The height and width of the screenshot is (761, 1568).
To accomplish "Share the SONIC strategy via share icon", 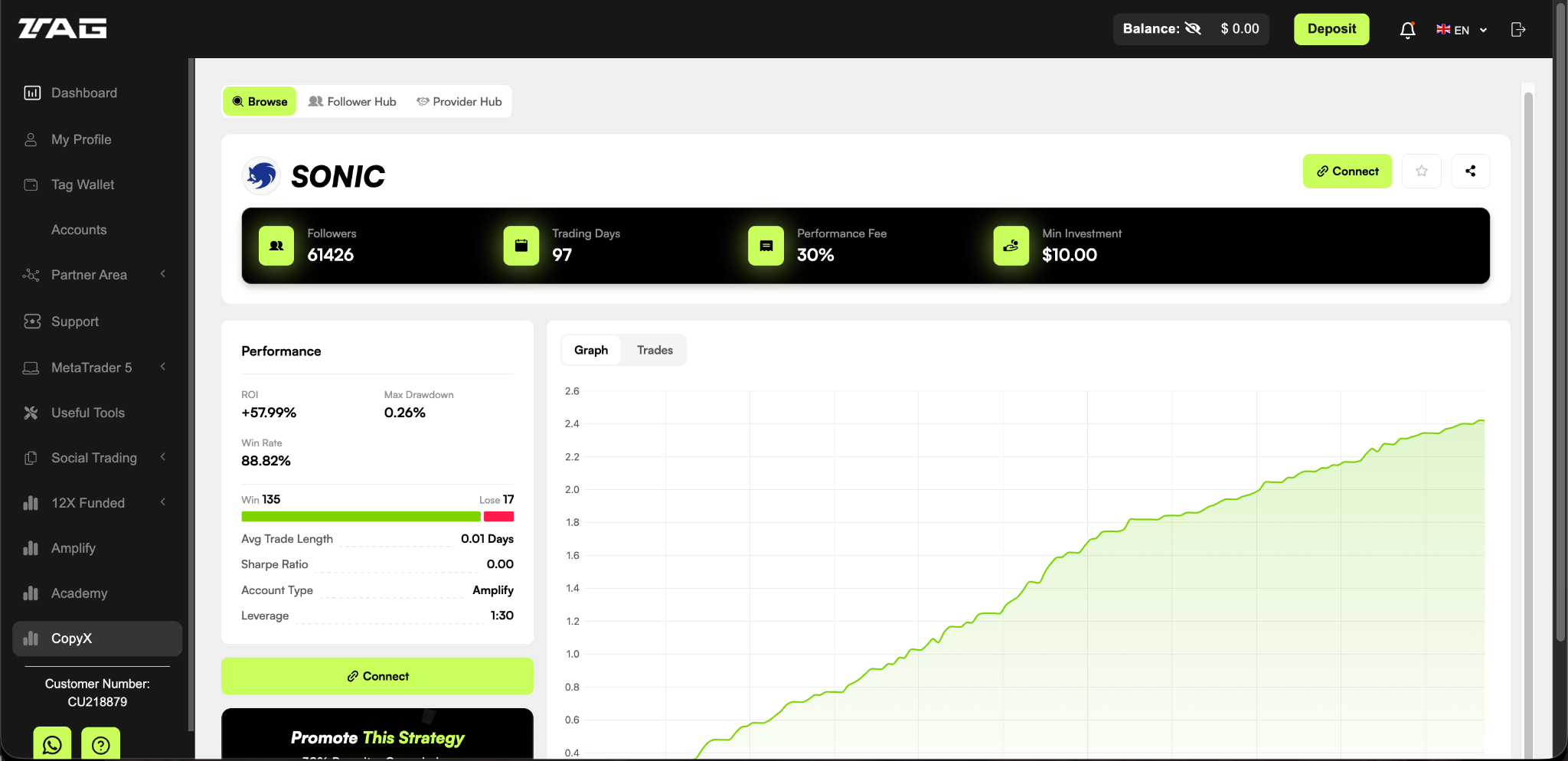I will (1469, 171).
